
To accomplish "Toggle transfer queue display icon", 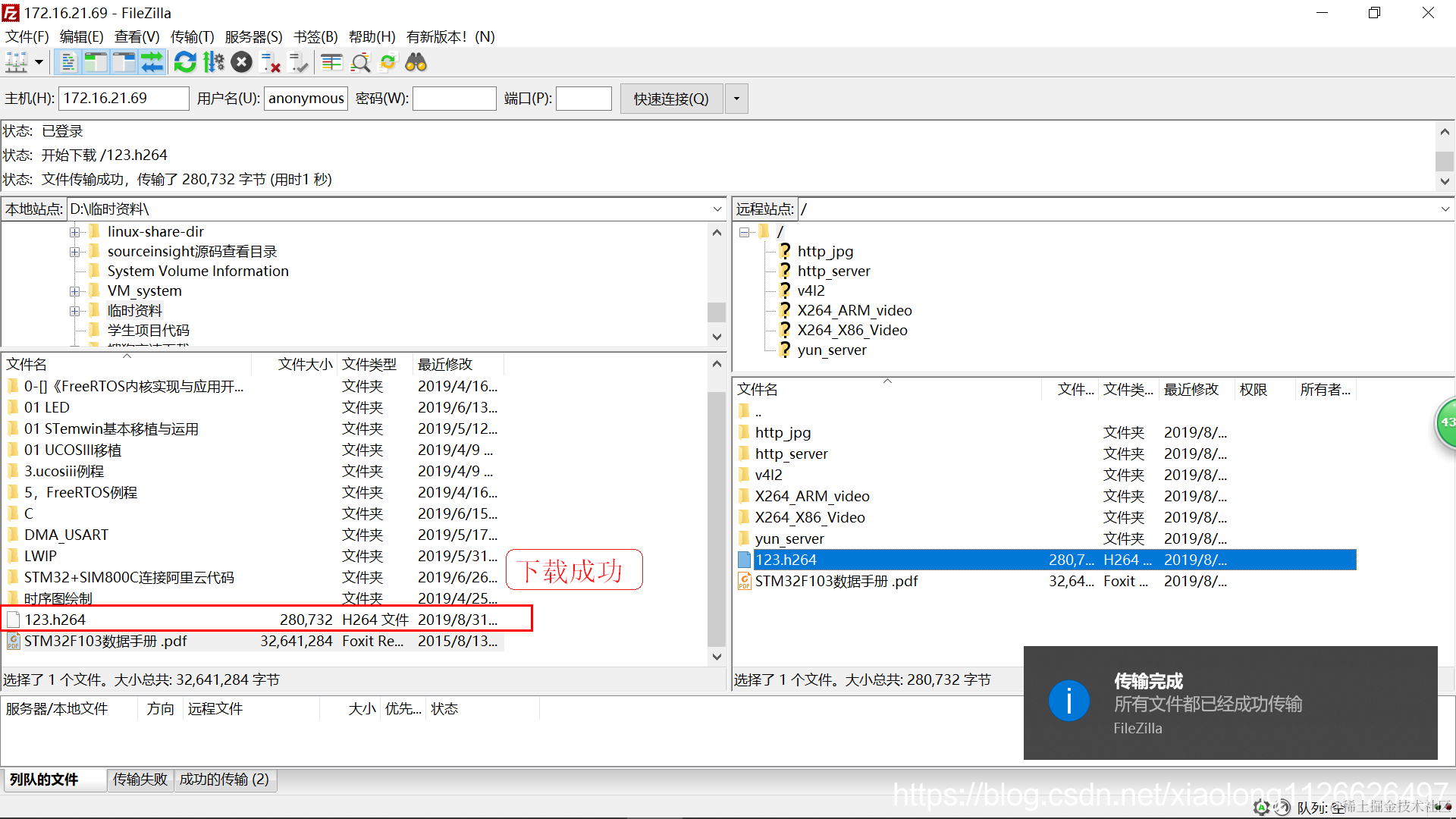I will pos(152,62).
